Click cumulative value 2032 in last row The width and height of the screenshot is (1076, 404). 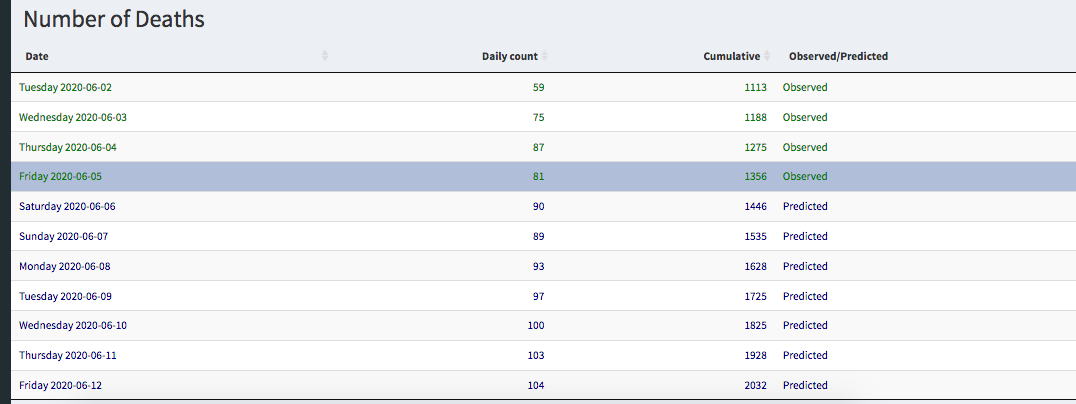point(755,385)
